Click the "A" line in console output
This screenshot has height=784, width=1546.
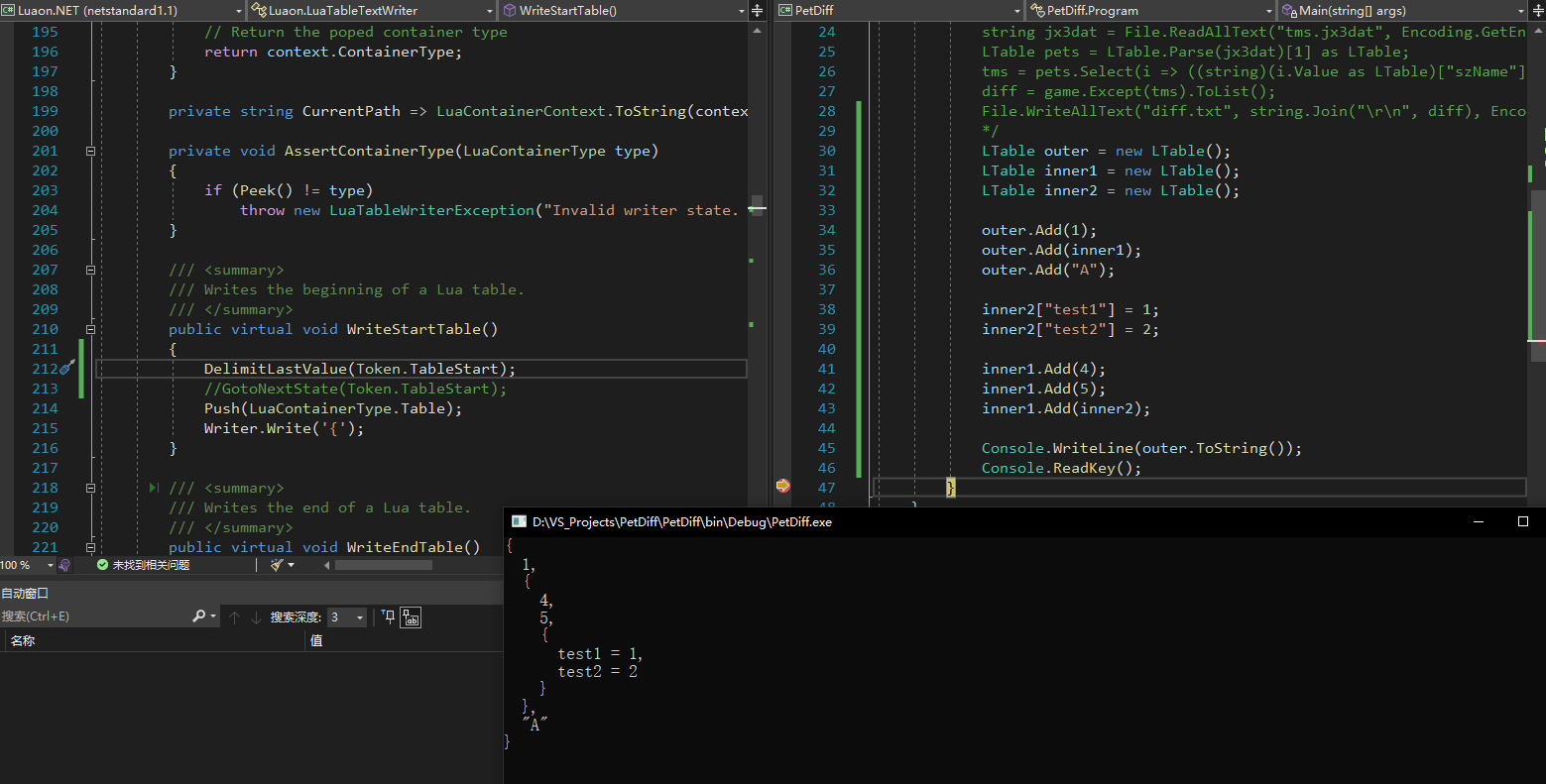pyautogui.click(x=535, y=725)
